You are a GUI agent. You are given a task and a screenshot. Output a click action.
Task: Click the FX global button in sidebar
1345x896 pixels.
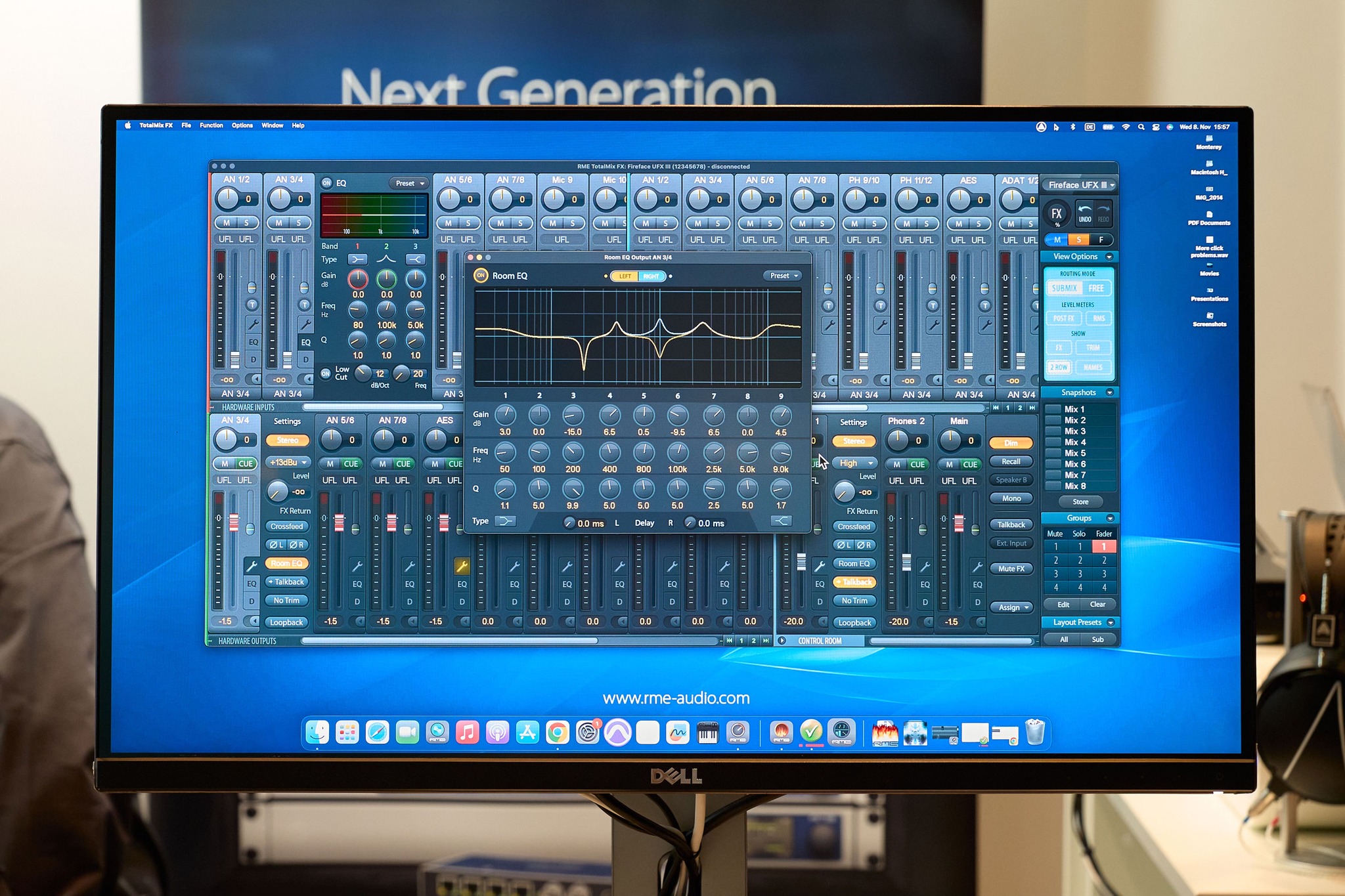coord(1056,214)
